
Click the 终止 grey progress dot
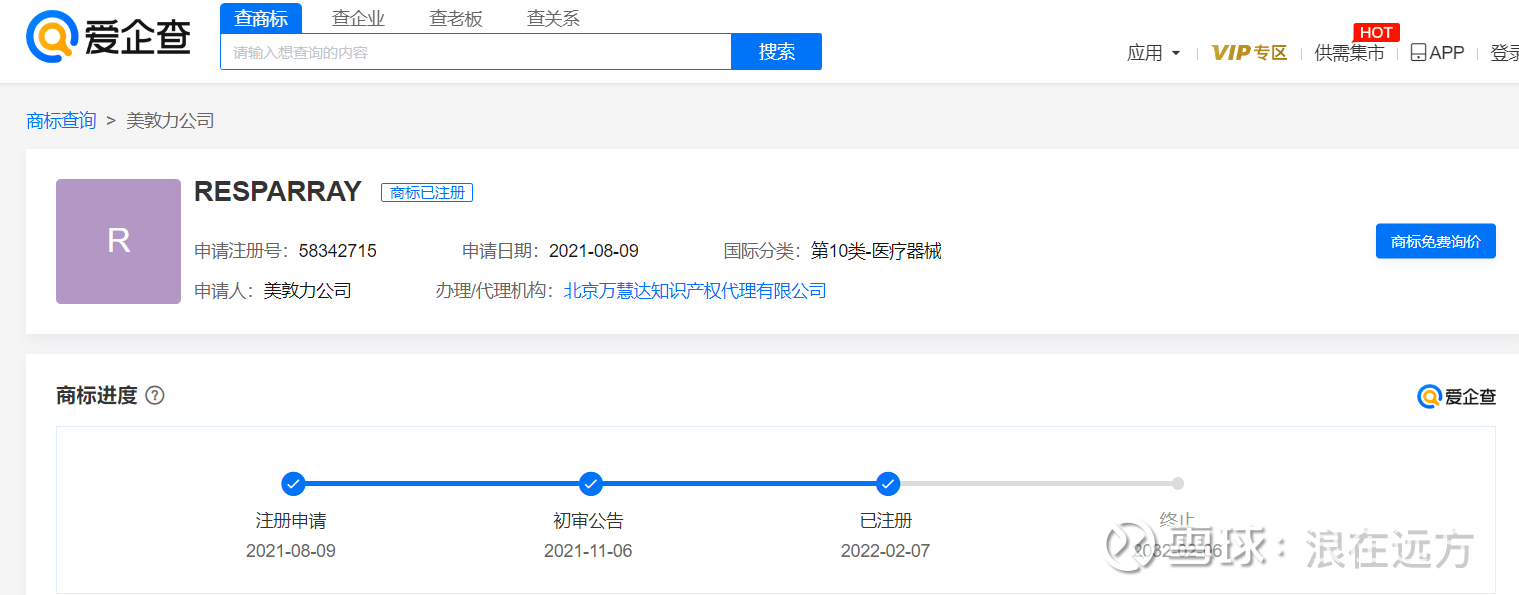(1178, 484)
